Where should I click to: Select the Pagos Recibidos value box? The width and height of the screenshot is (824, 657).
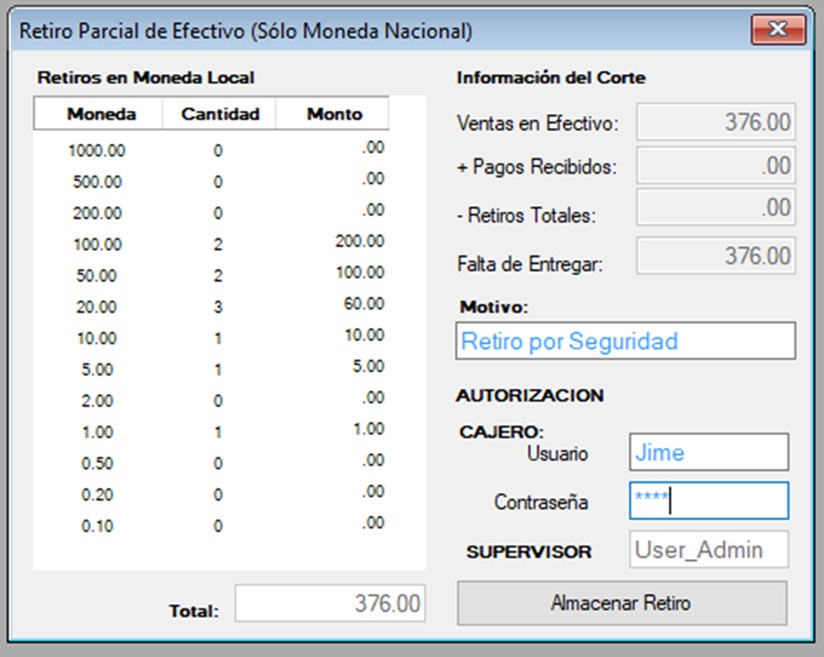(716, 165)
